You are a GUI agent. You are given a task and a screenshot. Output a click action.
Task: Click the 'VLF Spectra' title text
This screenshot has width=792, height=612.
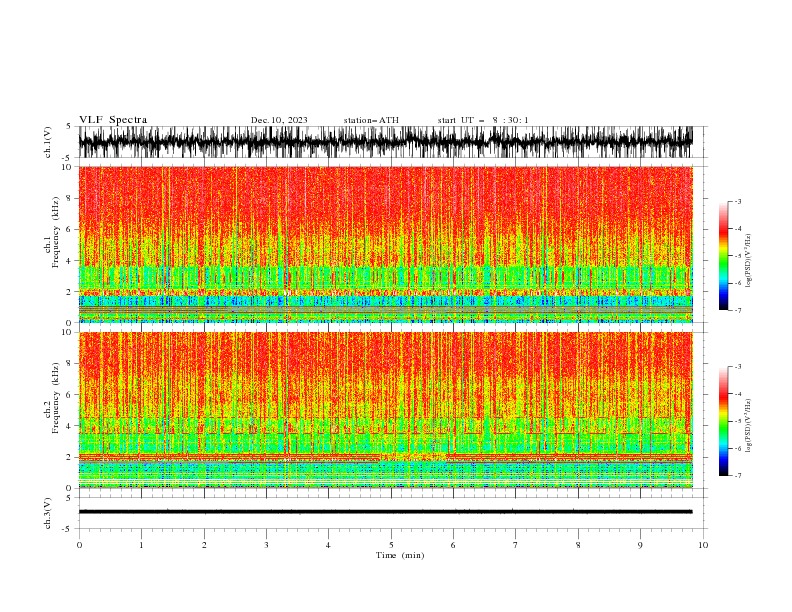(113, 120)
